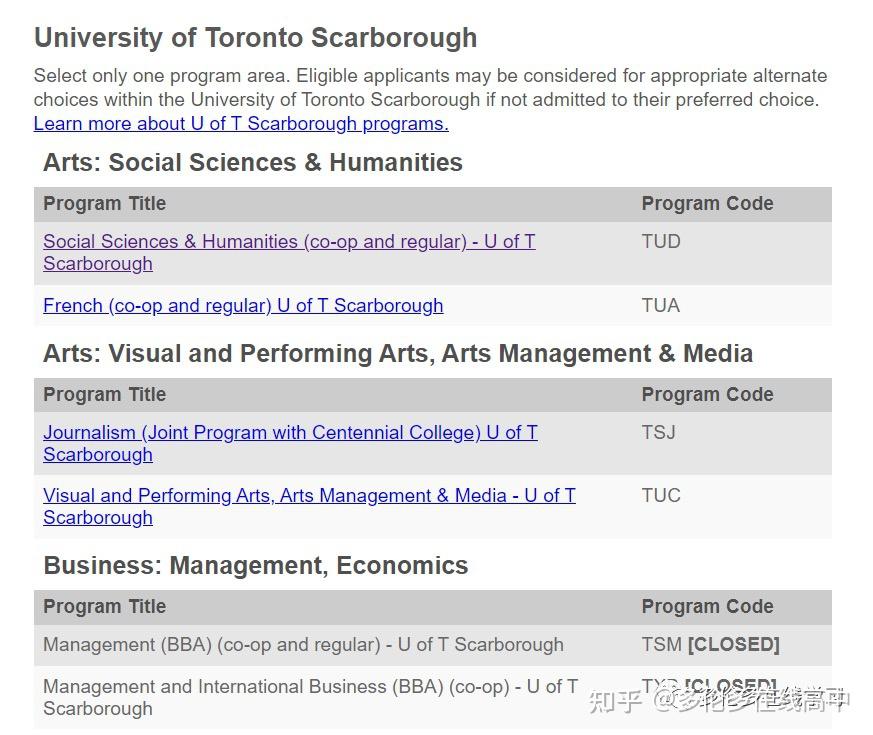Click the TSM [CLOSED] program code
The image size is (873, 735).
point(710,645)
